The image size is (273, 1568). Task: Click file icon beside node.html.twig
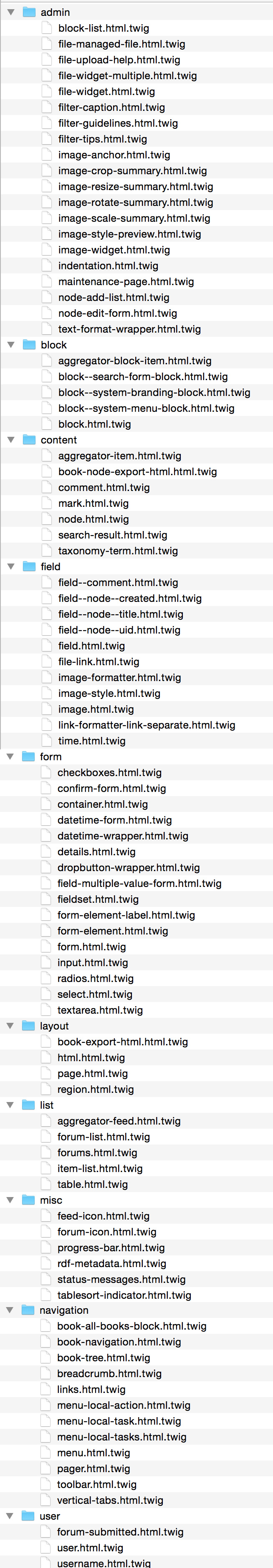coord(47,518)
